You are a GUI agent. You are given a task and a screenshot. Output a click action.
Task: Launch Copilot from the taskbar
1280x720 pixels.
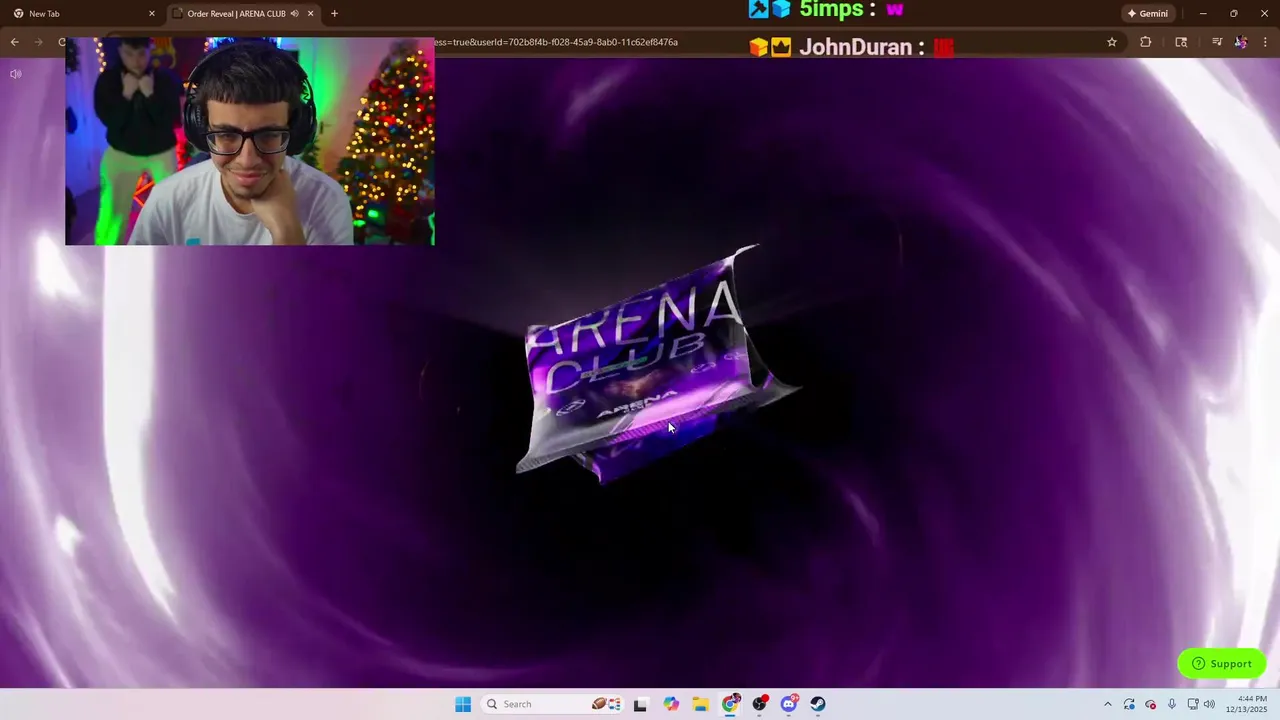coord(671,704)
